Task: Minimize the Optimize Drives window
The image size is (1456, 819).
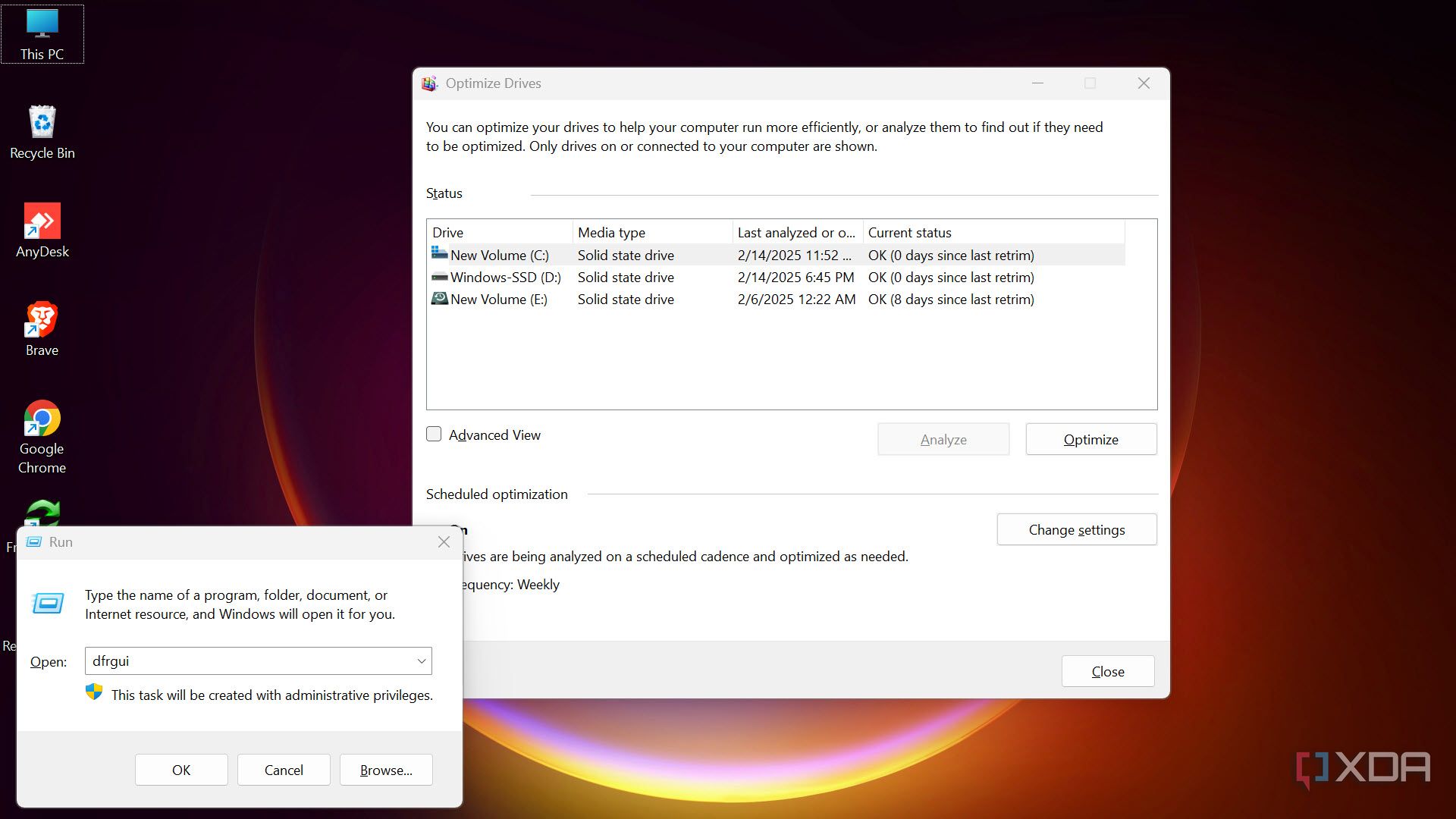Action: pyautogui.click(x=1037, y=83)
